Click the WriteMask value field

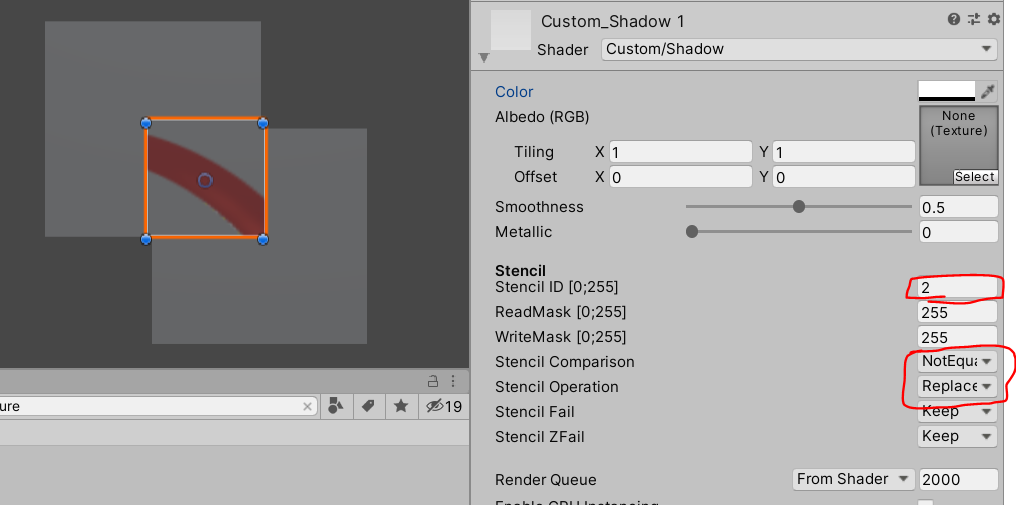tap(957, 337)
